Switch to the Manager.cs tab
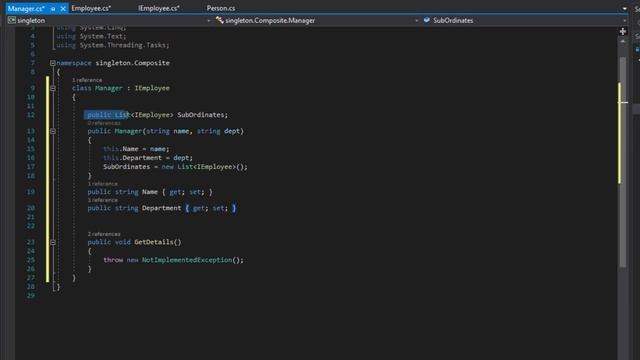640x360 pixels. (x=26, y=8)
